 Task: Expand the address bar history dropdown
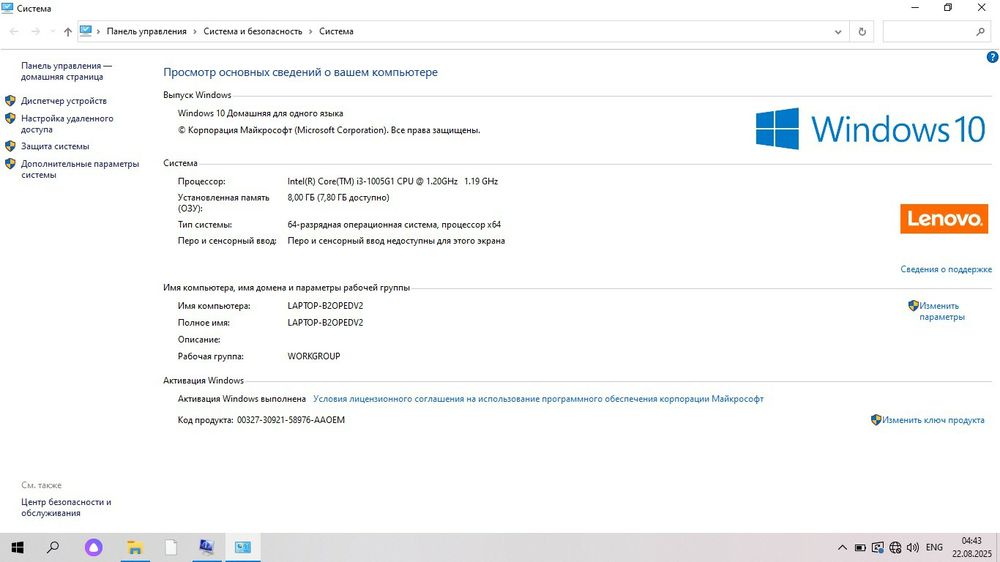(x=838, y=31)
